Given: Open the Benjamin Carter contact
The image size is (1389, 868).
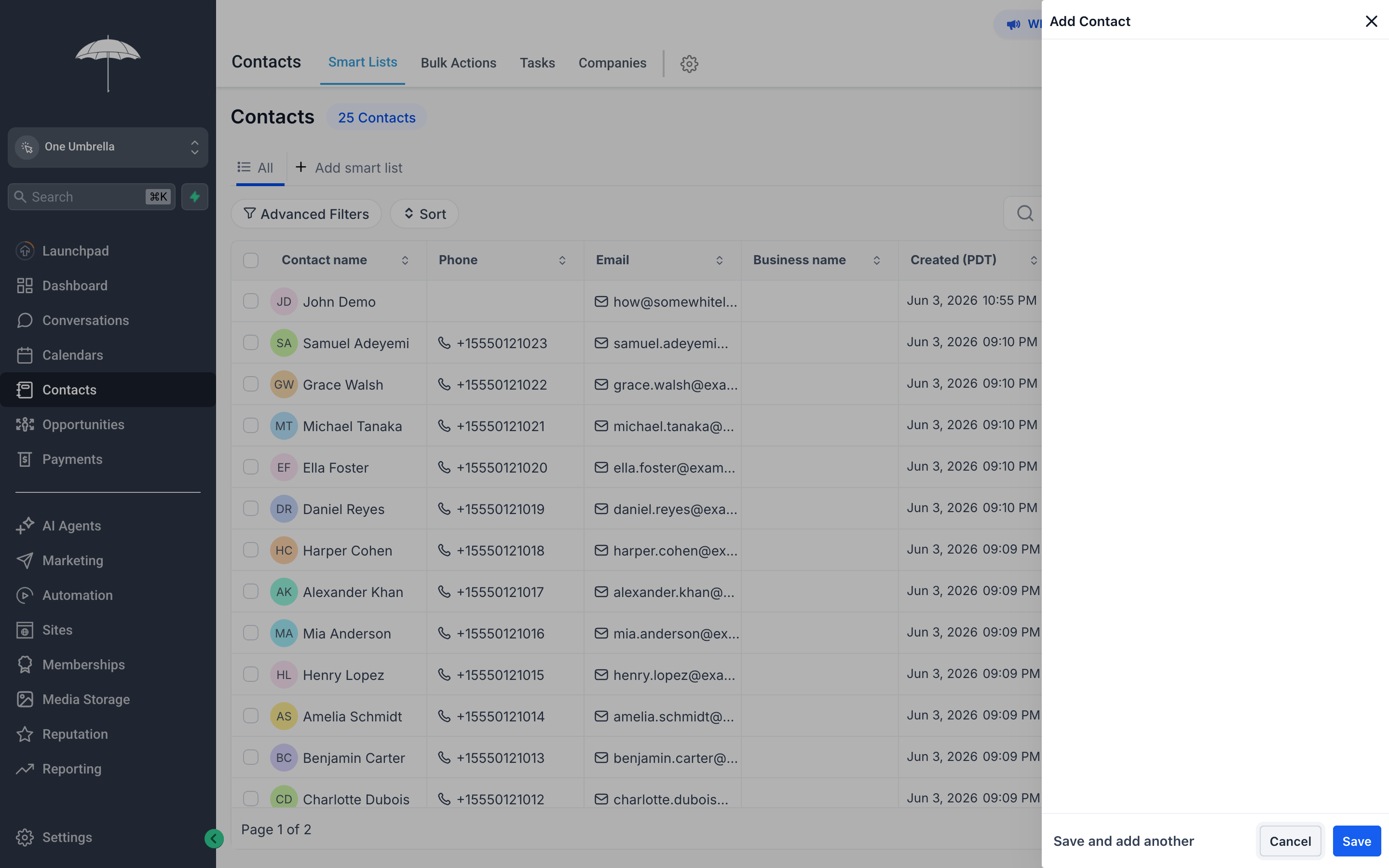Looking at the screenshot, I should (354, 758).
